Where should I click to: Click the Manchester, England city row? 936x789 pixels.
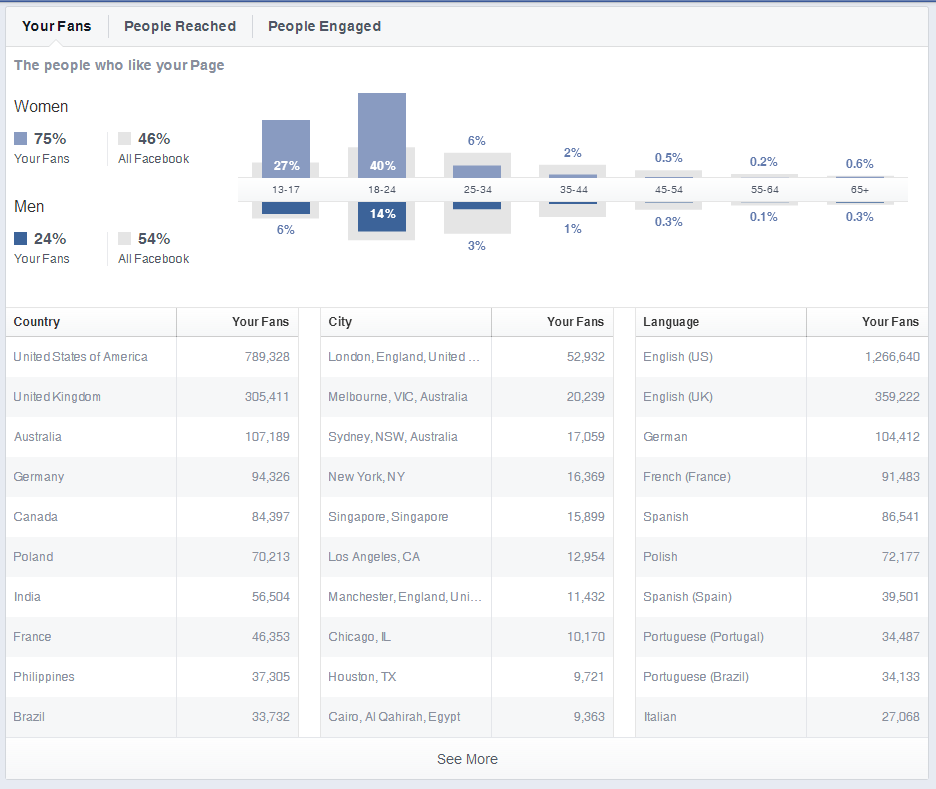coord(467,597)
